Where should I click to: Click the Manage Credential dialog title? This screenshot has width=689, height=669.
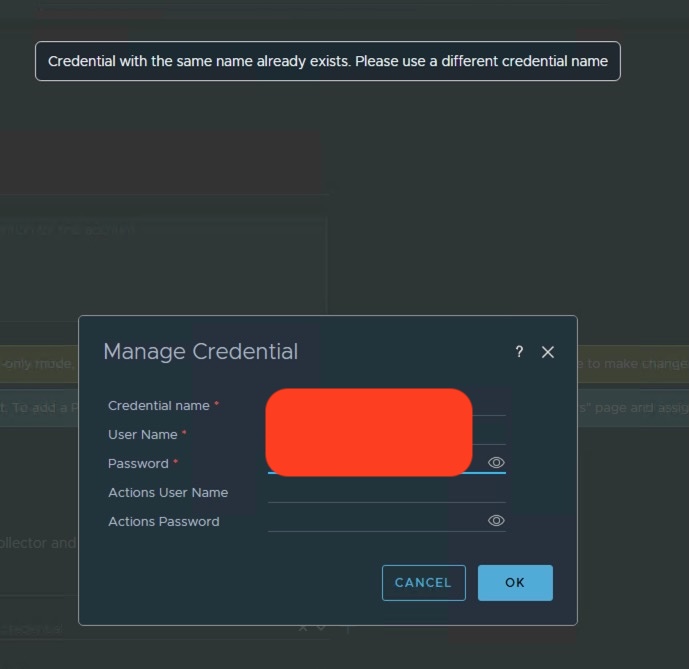tap(201, 352)
